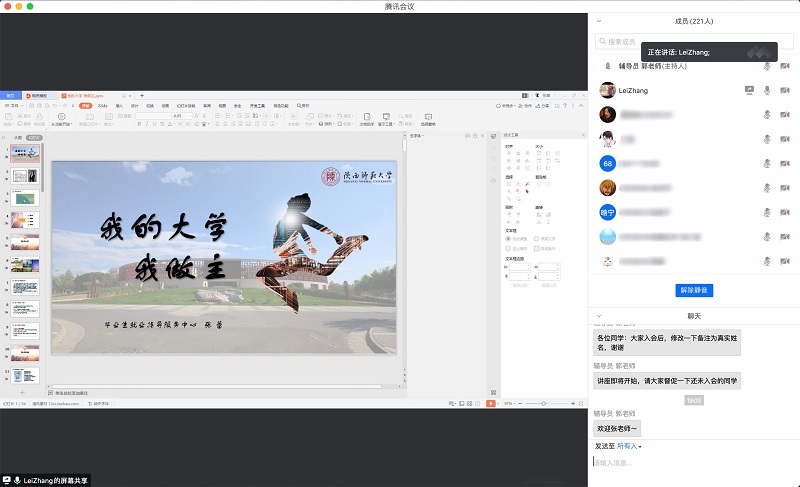Click the orange slideshow play button
The width and height of the screenshot is (800, 487).
[x=490, y=403]
